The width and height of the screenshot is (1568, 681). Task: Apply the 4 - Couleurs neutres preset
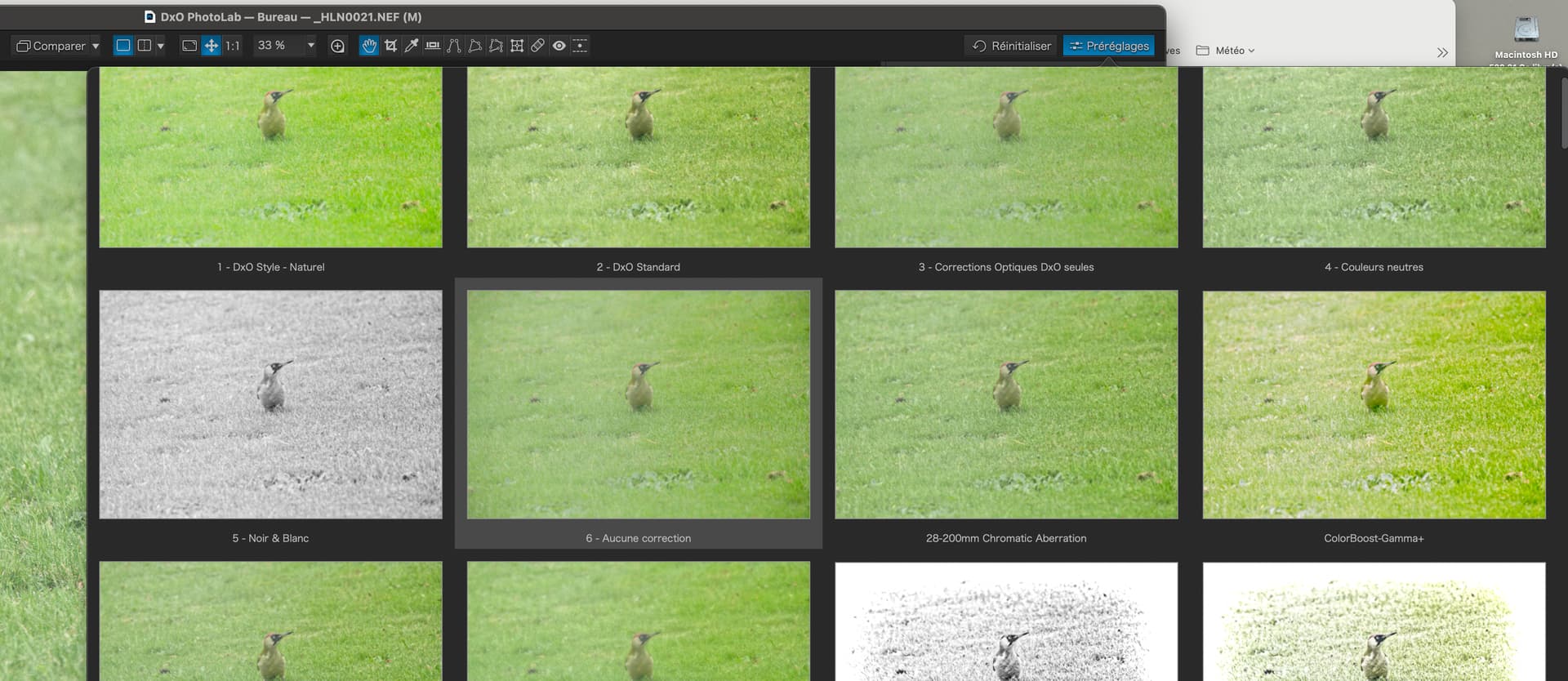1374,158
